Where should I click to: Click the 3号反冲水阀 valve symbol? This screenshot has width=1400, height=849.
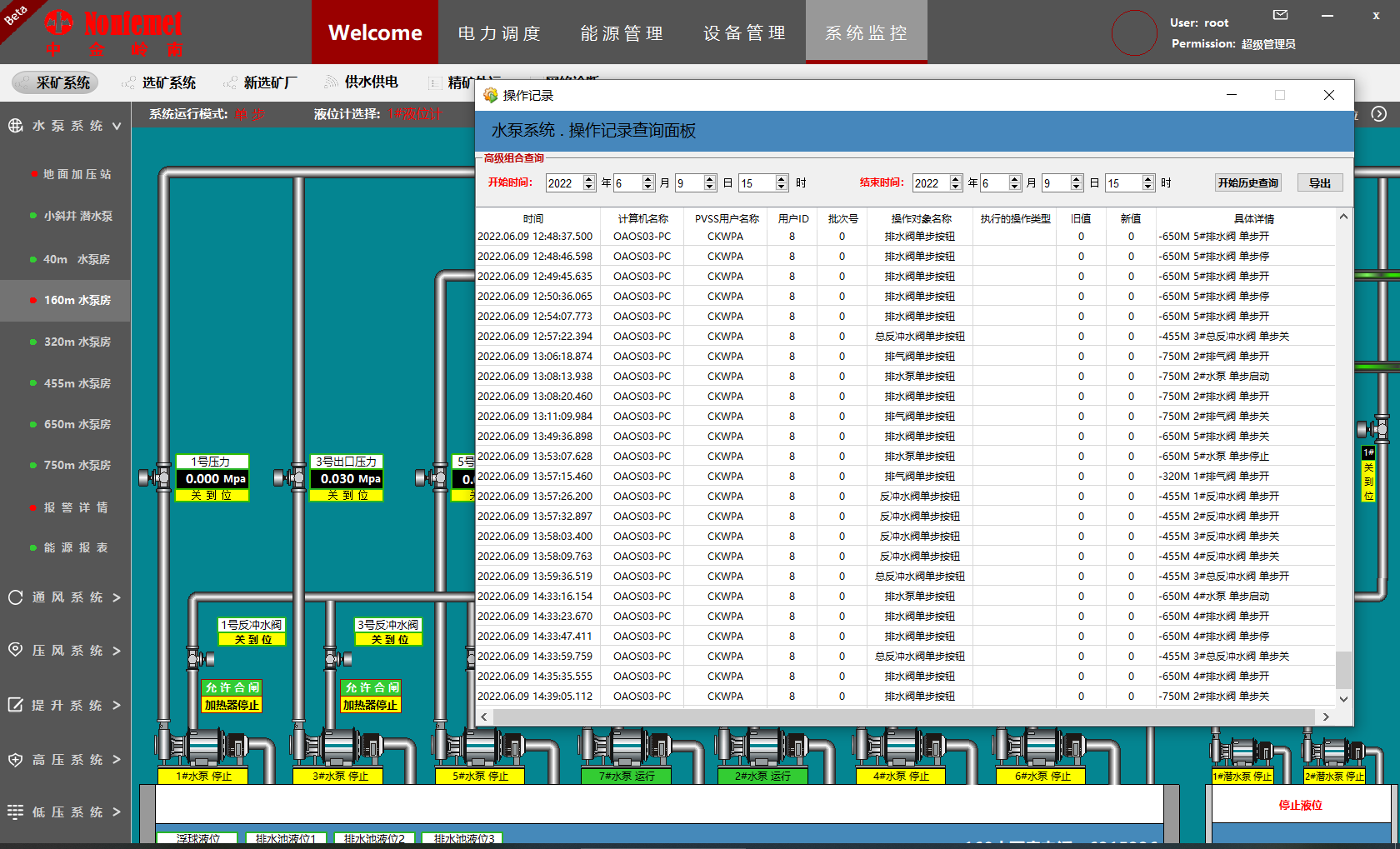coord(337,658)
